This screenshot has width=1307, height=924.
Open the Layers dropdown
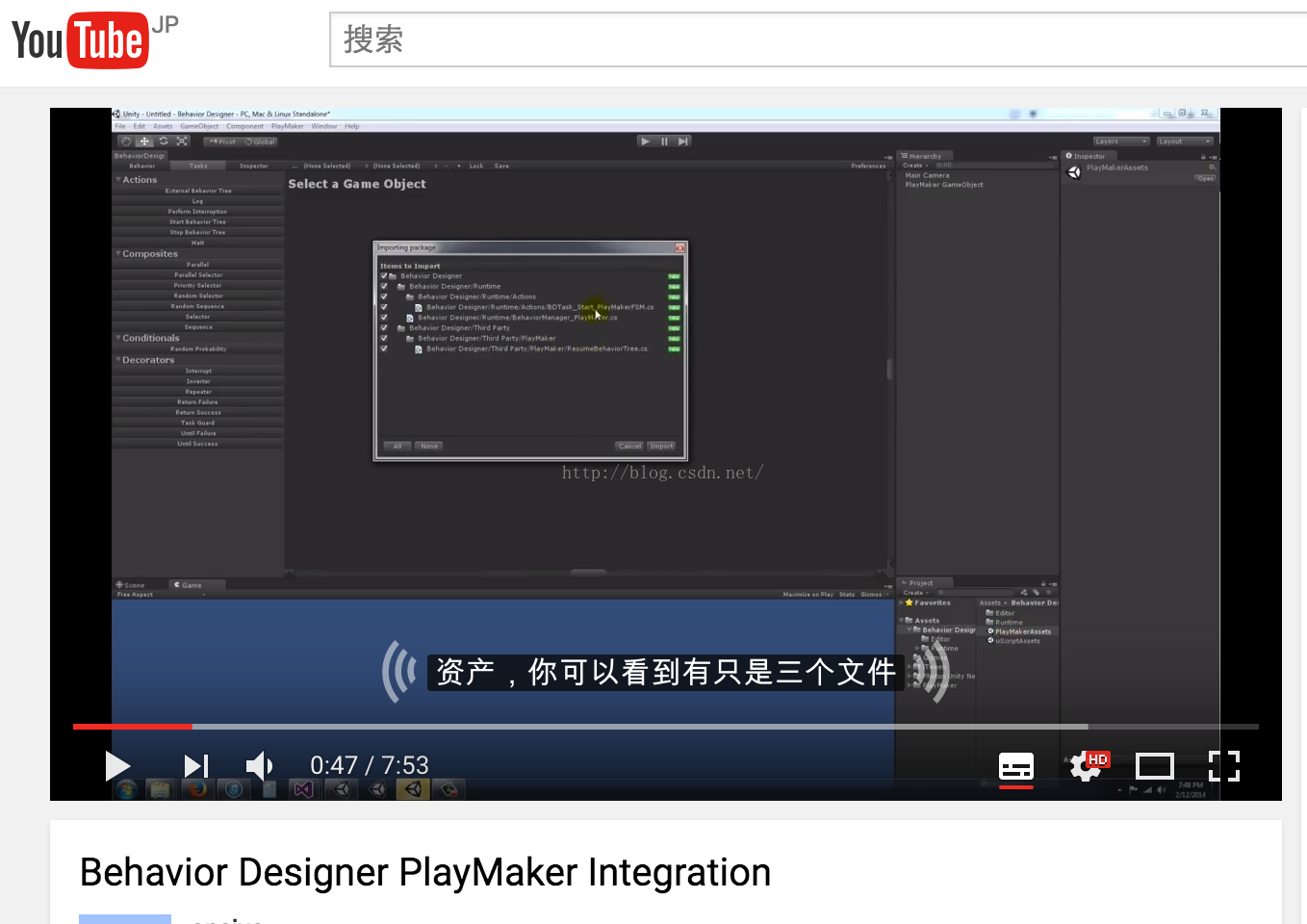pos(1121,141)
